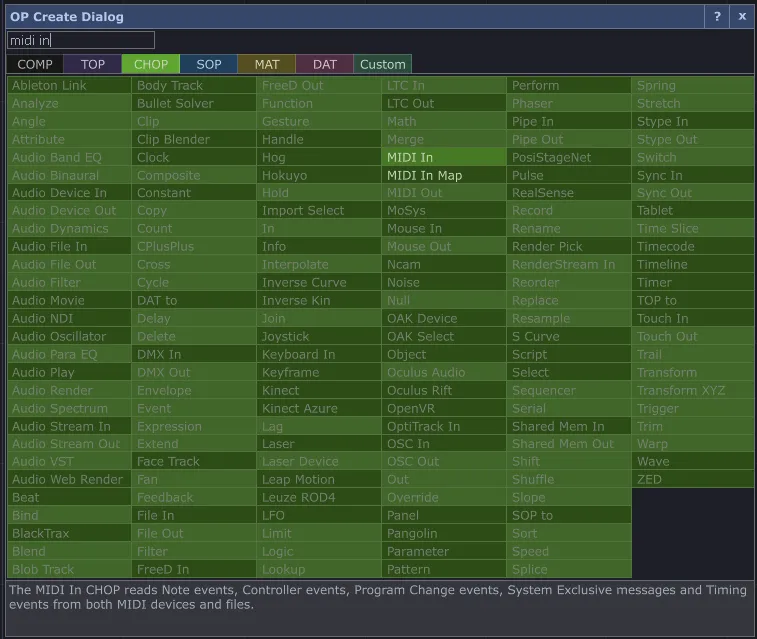Choose MIDI In Map operator
Screen dimensions: 757x639
[444, 175]
